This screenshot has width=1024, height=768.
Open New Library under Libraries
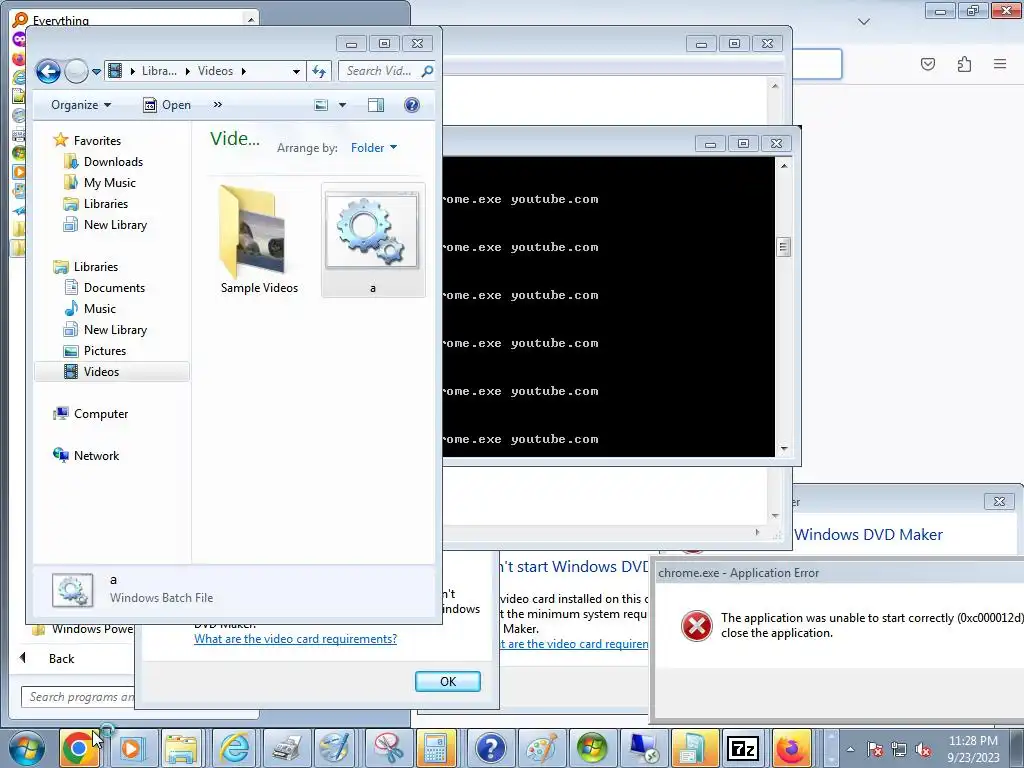115,330
